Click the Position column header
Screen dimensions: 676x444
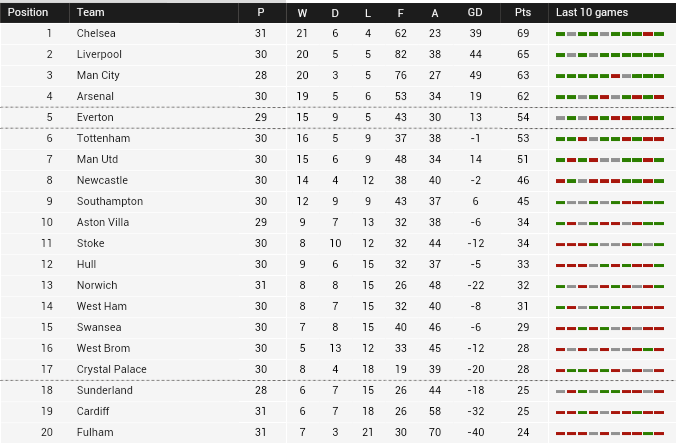(28, 13)
